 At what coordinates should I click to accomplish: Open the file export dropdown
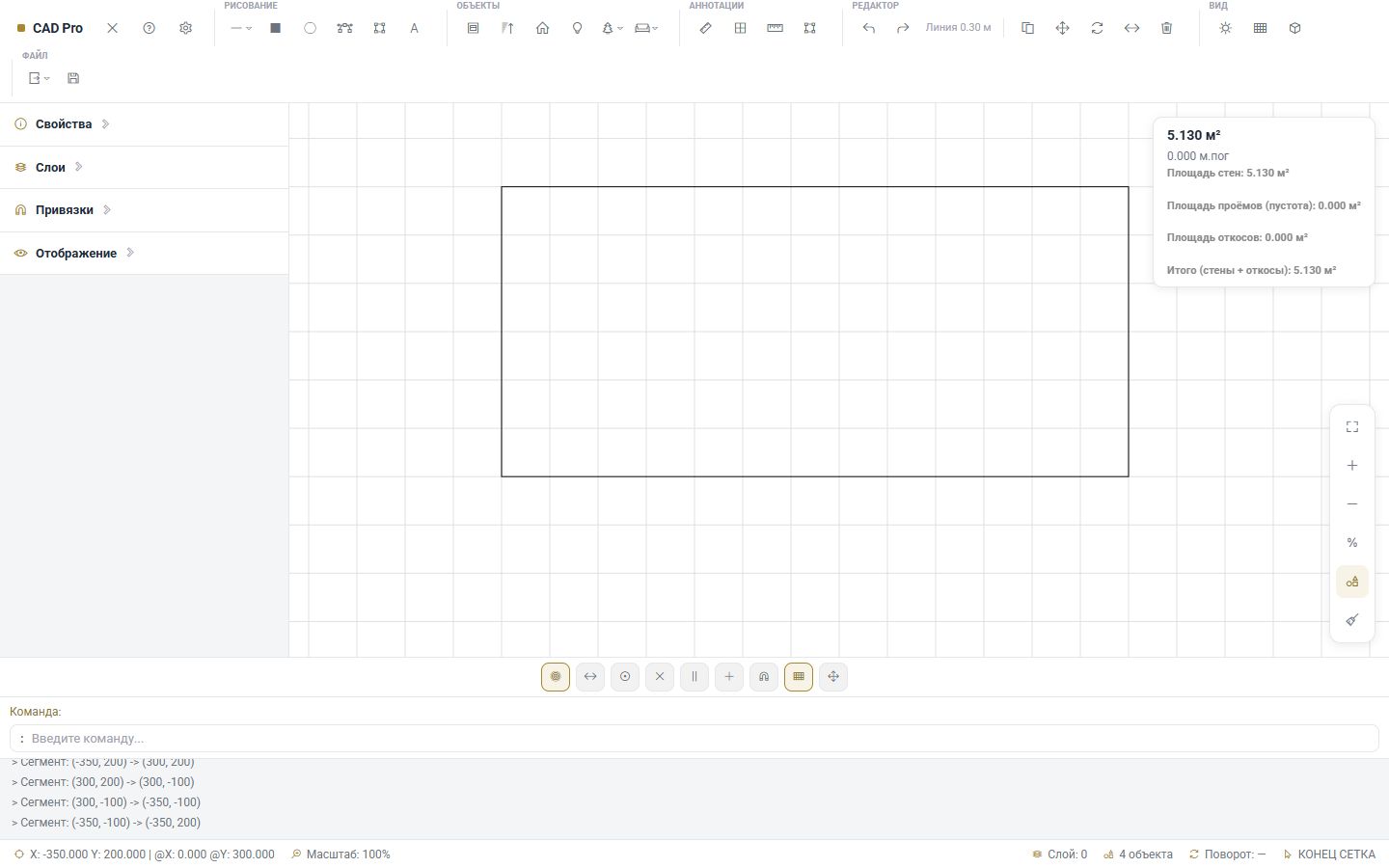point(39,78)
